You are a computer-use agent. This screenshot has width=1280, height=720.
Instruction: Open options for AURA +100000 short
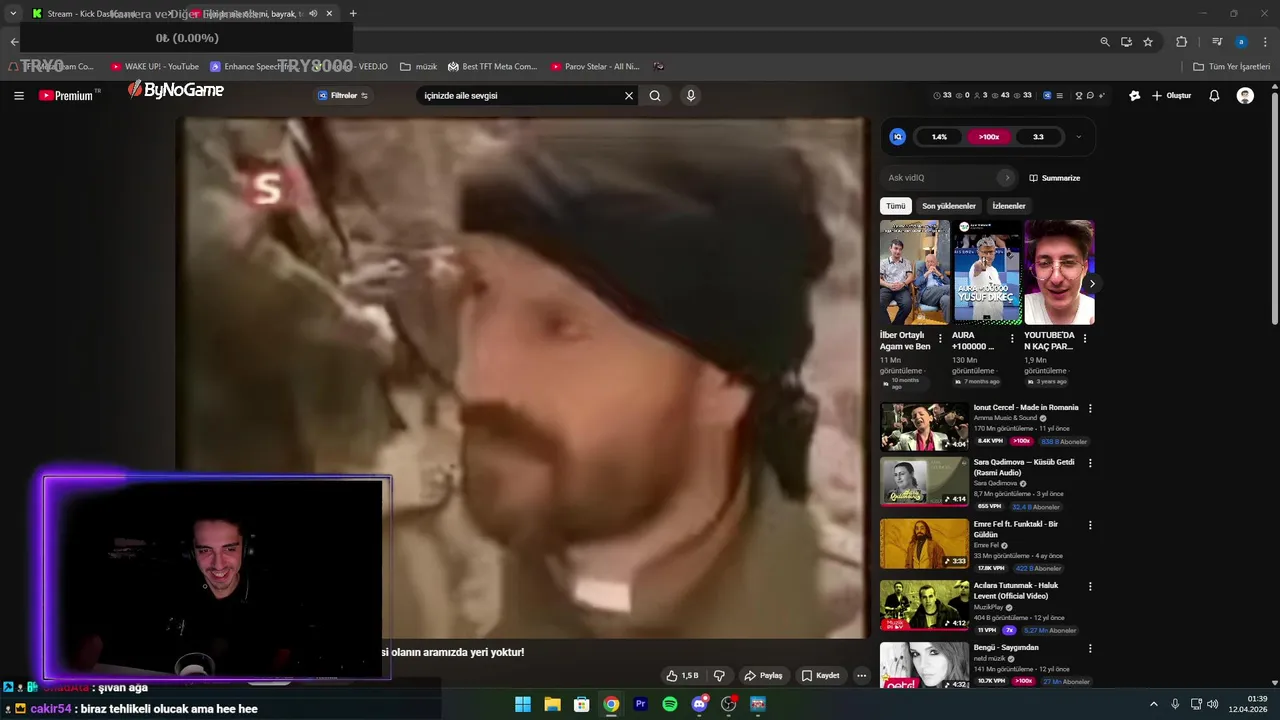coord(1012,339)
